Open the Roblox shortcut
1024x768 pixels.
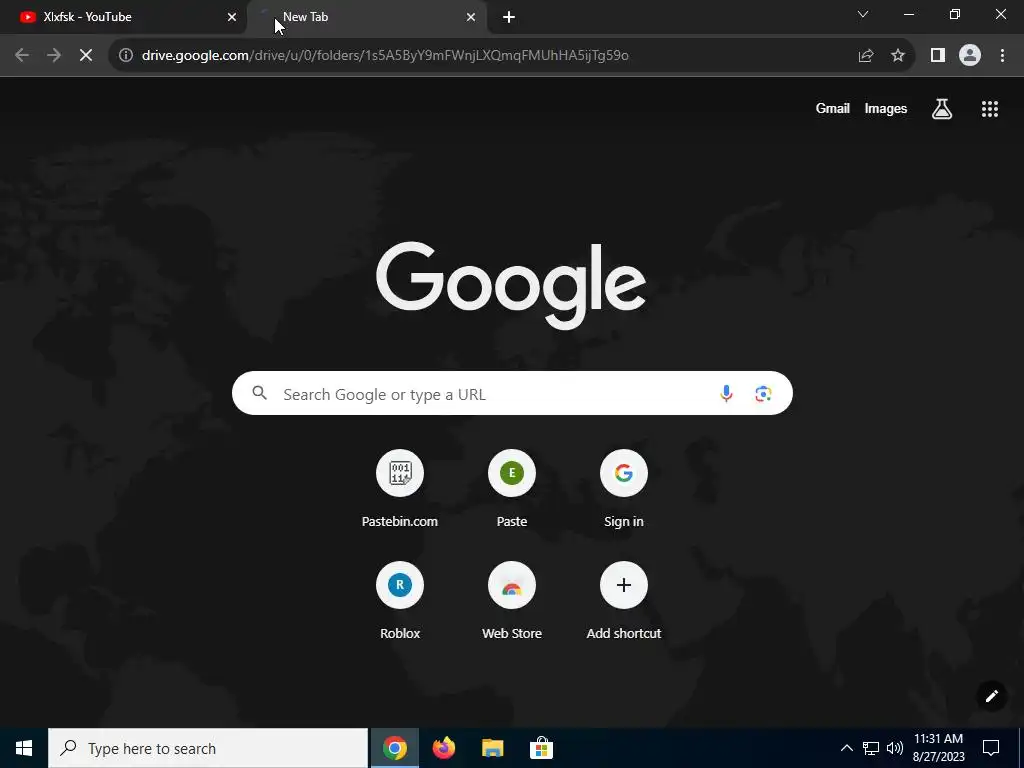pyautogui.click(x=400, y=600)
